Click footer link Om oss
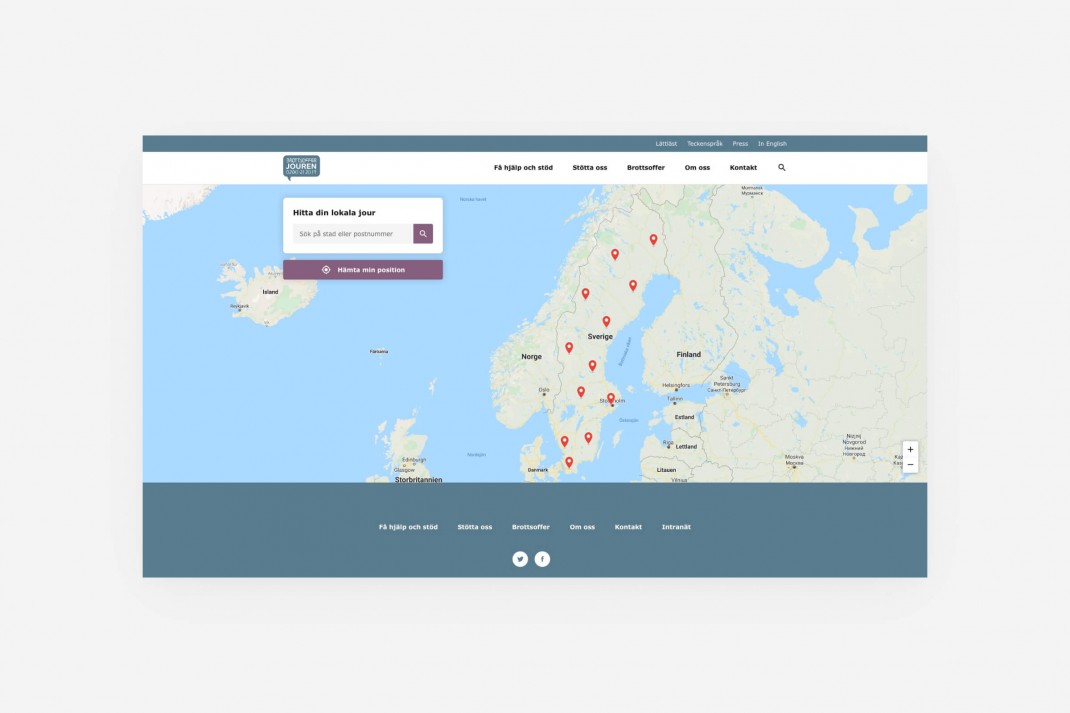The height and width of the screenshot is (713, 1070). coord(582,527)
